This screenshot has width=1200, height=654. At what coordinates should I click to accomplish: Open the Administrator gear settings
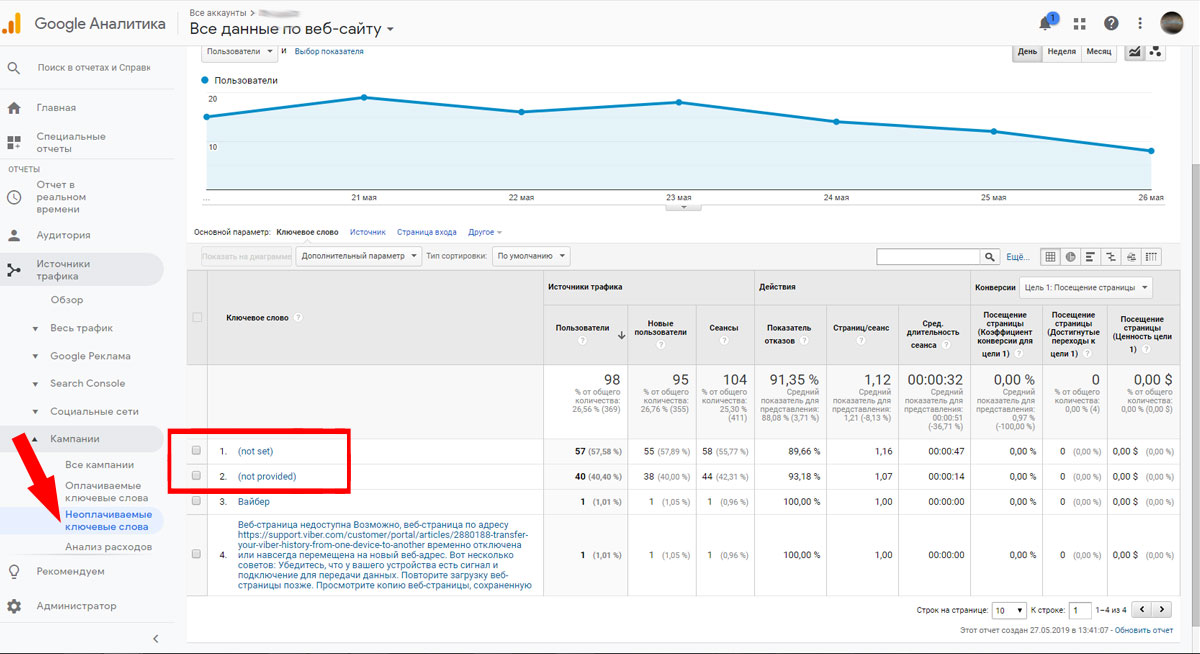coord(15,606)
